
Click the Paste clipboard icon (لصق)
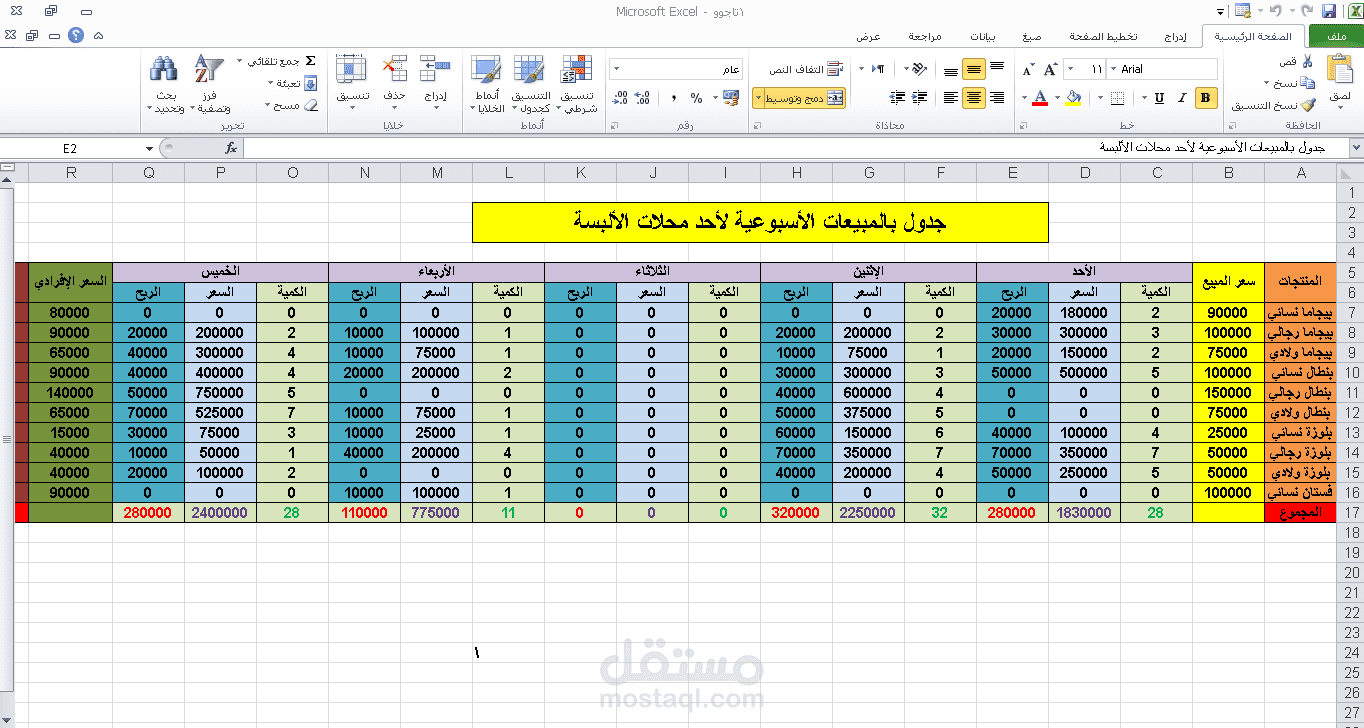(x=1340, y=70)
